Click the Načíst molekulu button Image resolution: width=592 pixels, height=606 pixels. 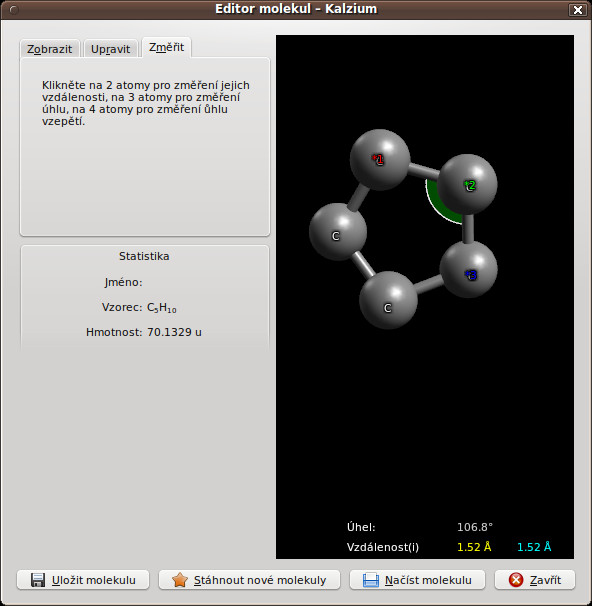[417, 580]
